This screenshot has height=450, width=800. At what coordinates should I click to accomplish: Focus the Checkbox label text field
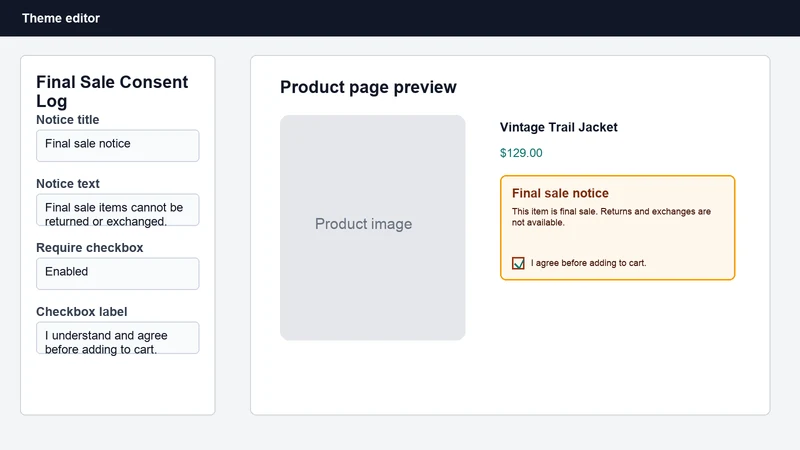(x=117, y=338)
